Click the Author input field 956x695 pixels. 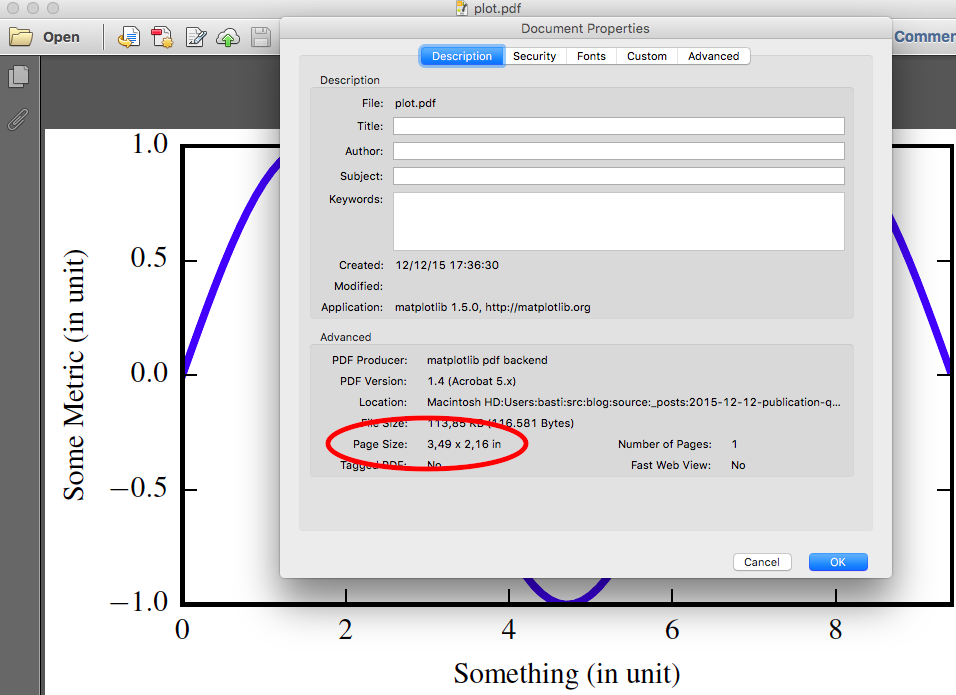click(618, 151)
